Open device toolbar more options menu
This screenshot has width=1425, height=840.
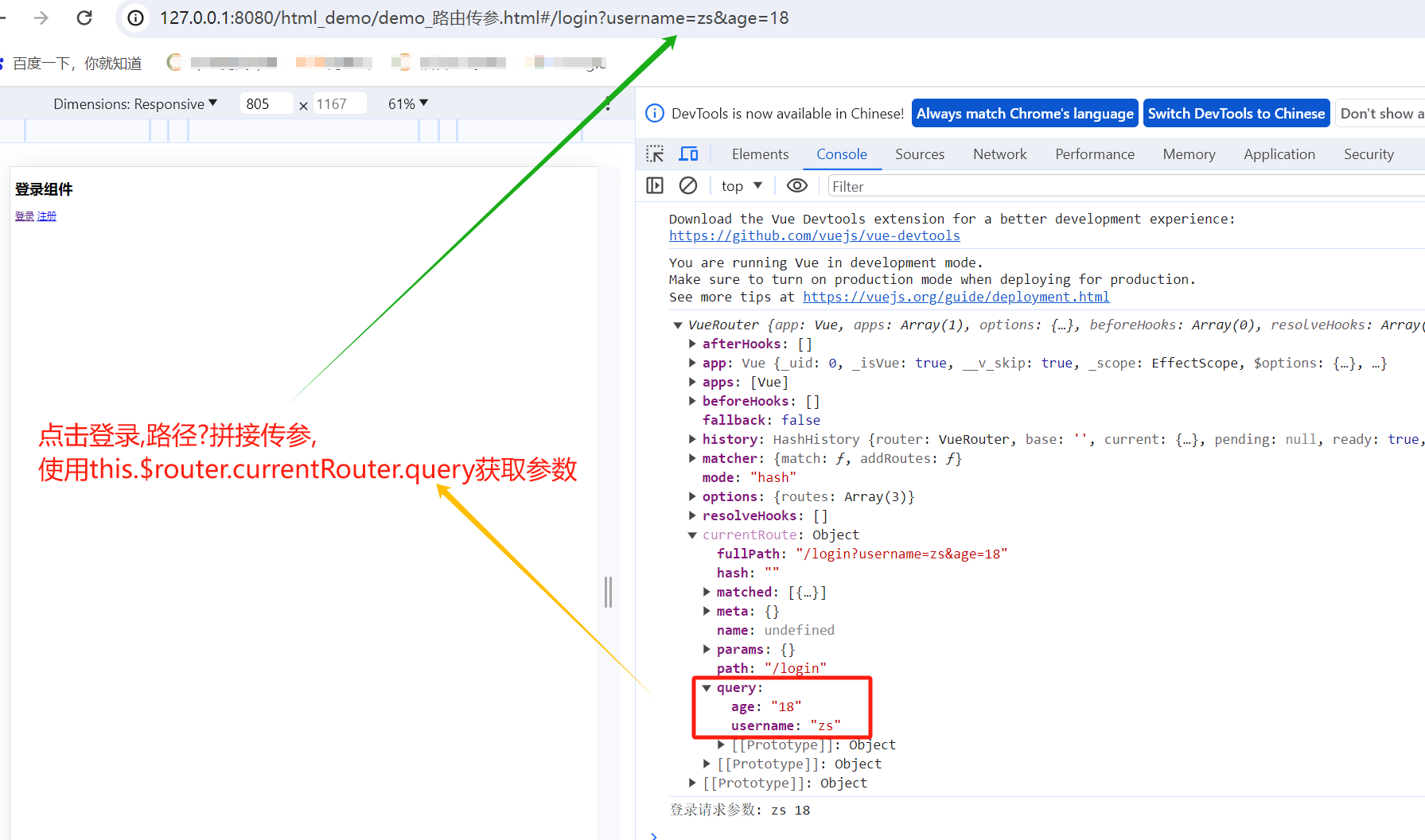pos(608,103)
